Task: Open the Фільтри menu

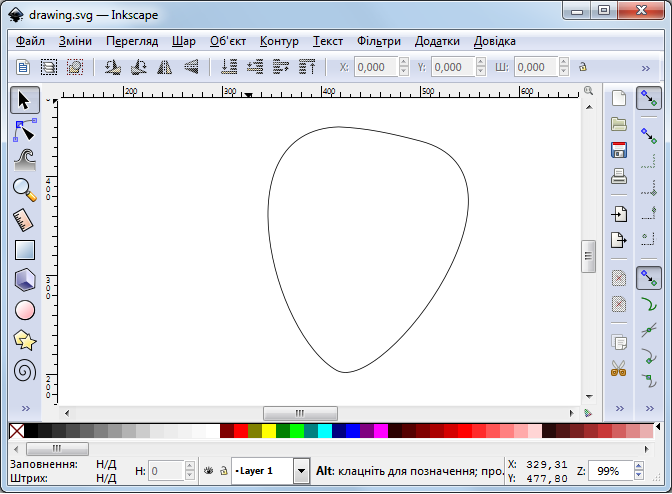Action: tap(379, 41)
